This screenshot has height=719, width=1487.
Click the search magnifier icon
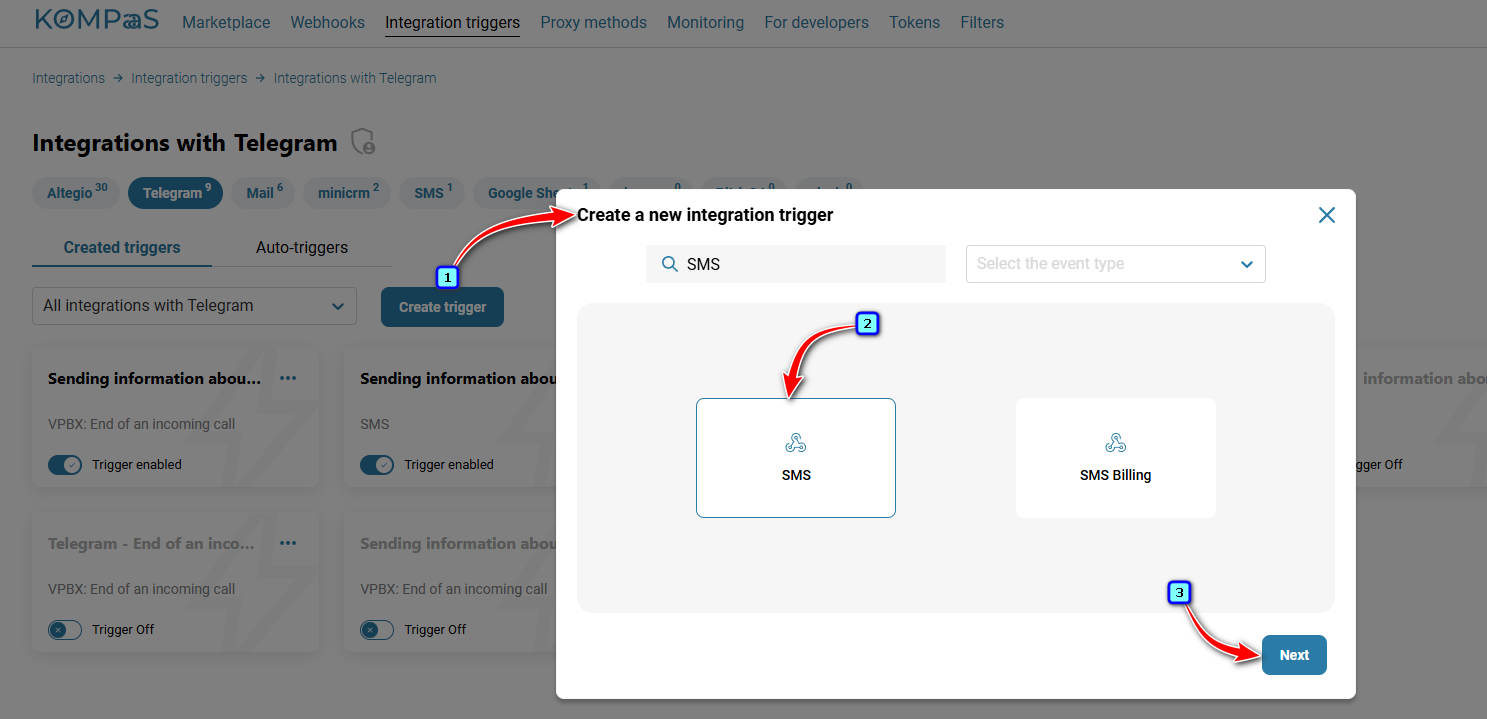(669, 264)
